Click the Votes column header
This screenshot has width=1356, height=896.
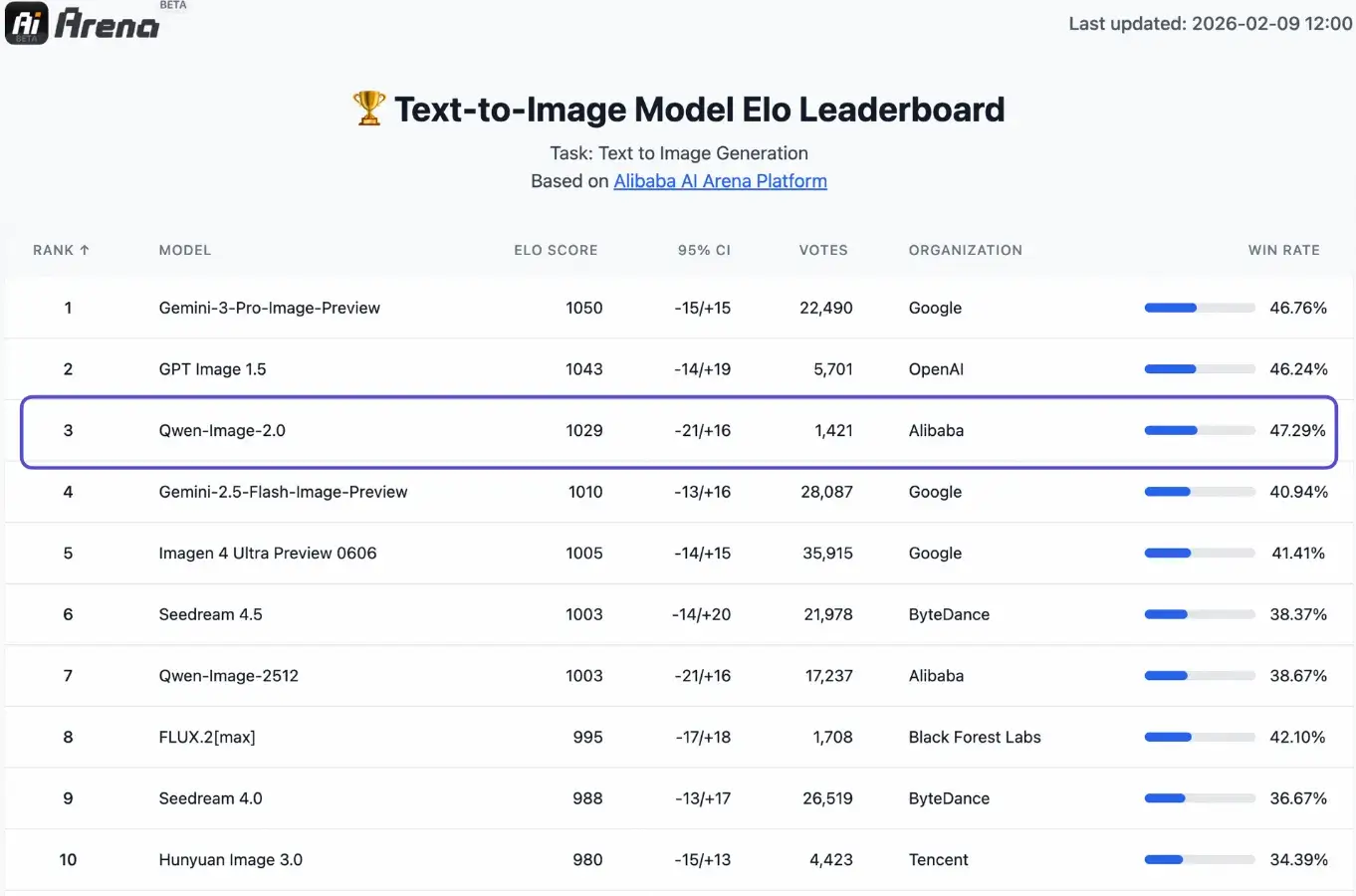point(823,250)
